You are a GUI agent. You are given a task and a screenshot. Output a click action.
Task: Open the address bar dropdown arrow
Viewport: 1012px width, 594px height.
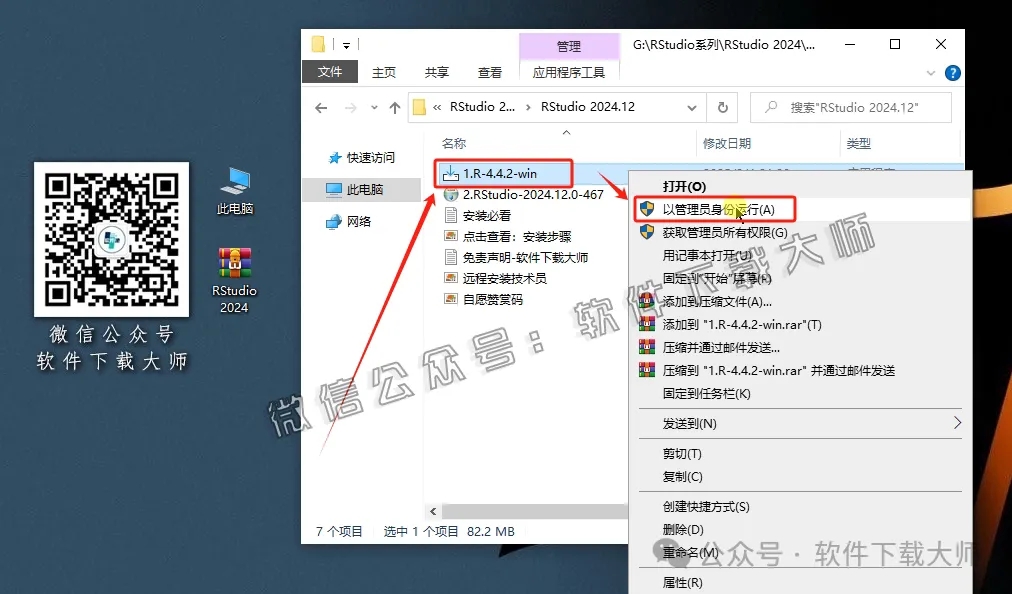(x=693, y=107)
